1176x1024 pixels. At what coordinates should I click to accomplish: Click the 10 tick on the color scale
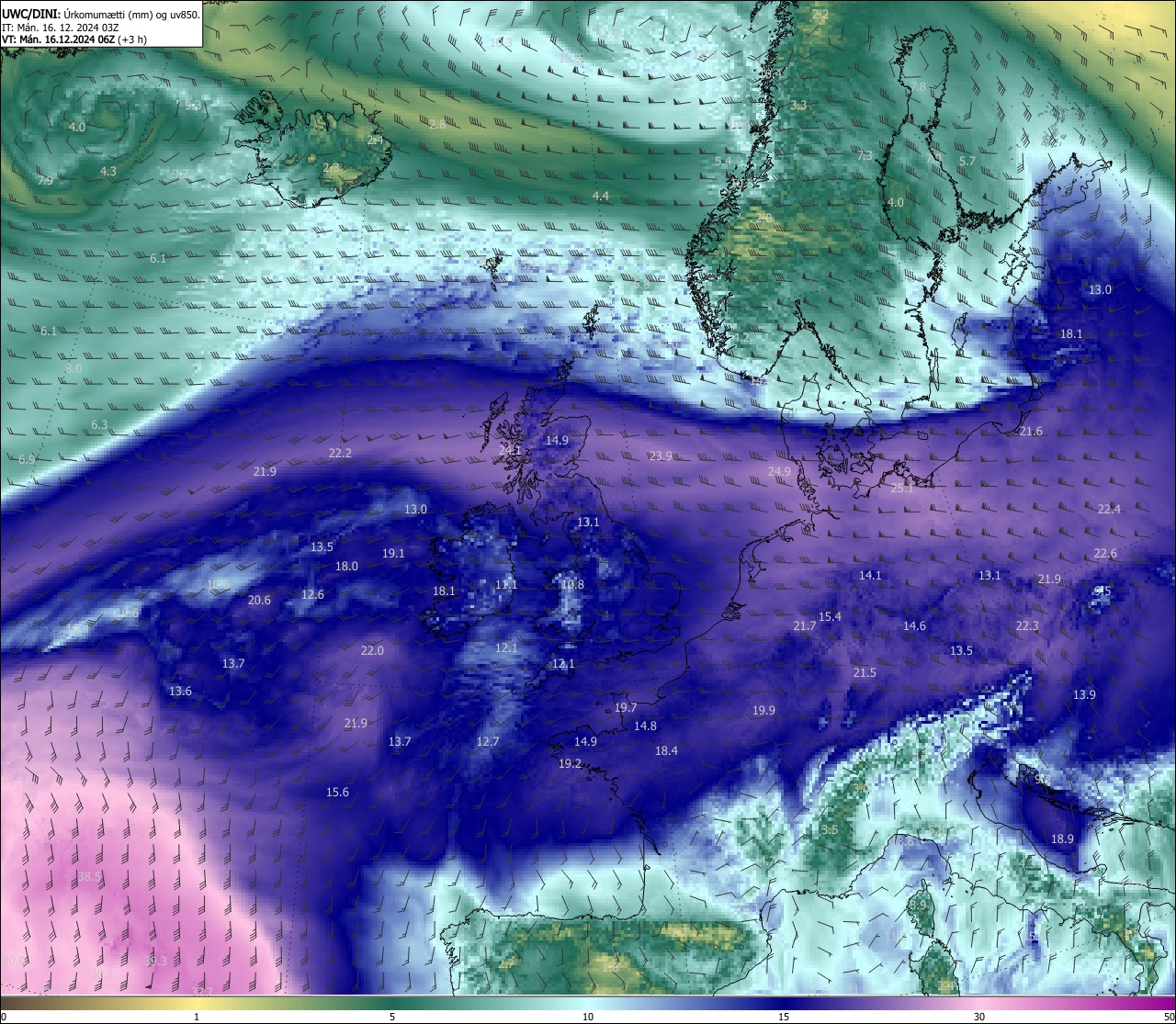(x=588, y=1017)
